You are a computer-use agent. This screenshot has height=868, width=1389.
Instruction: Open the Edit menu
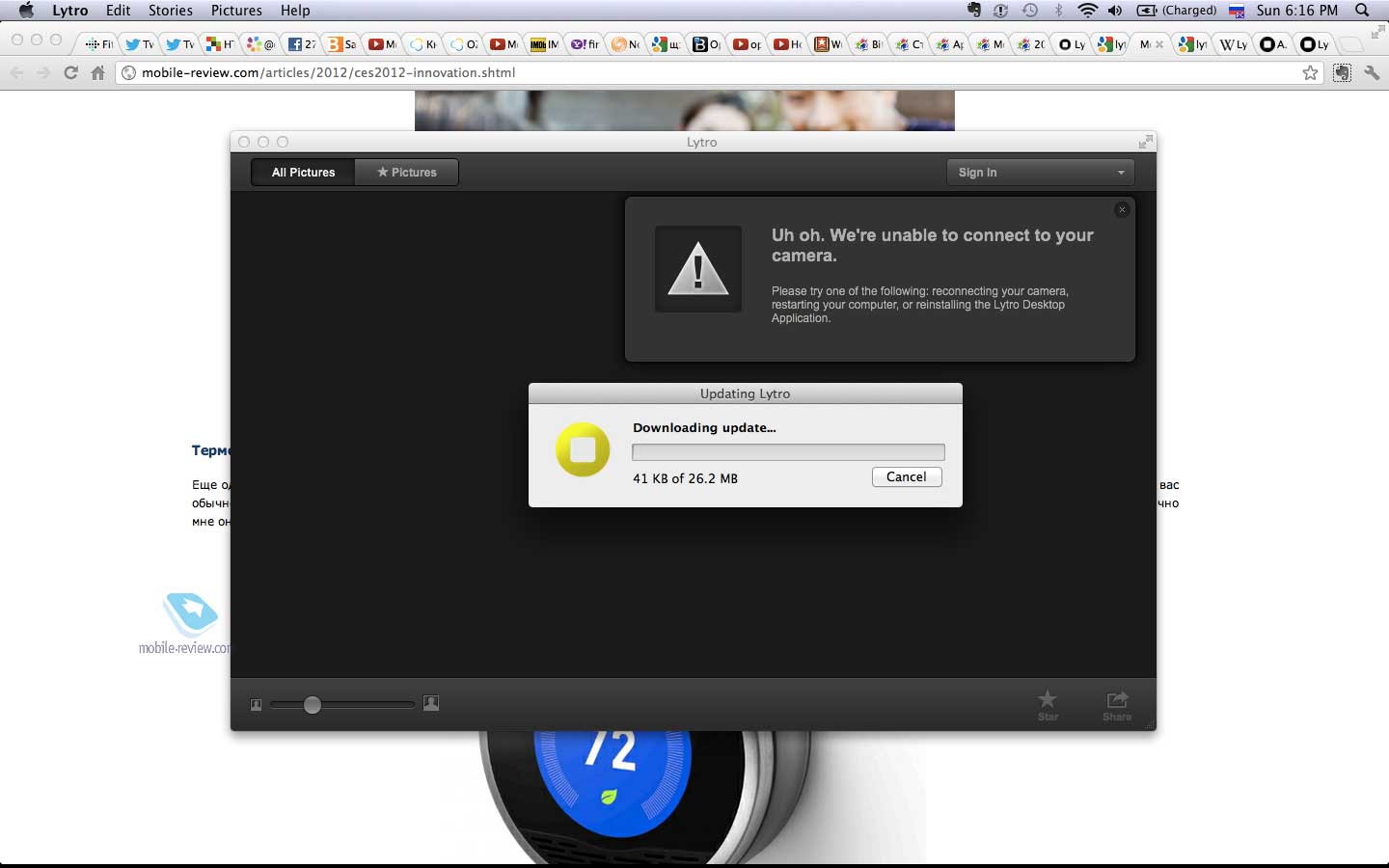coord(119,11)
